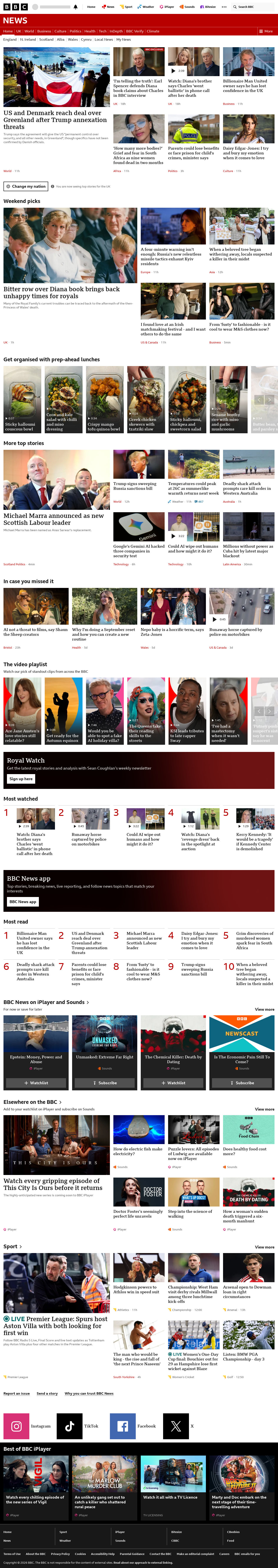Show next clips in the video playlist carousel

[270, 711]
